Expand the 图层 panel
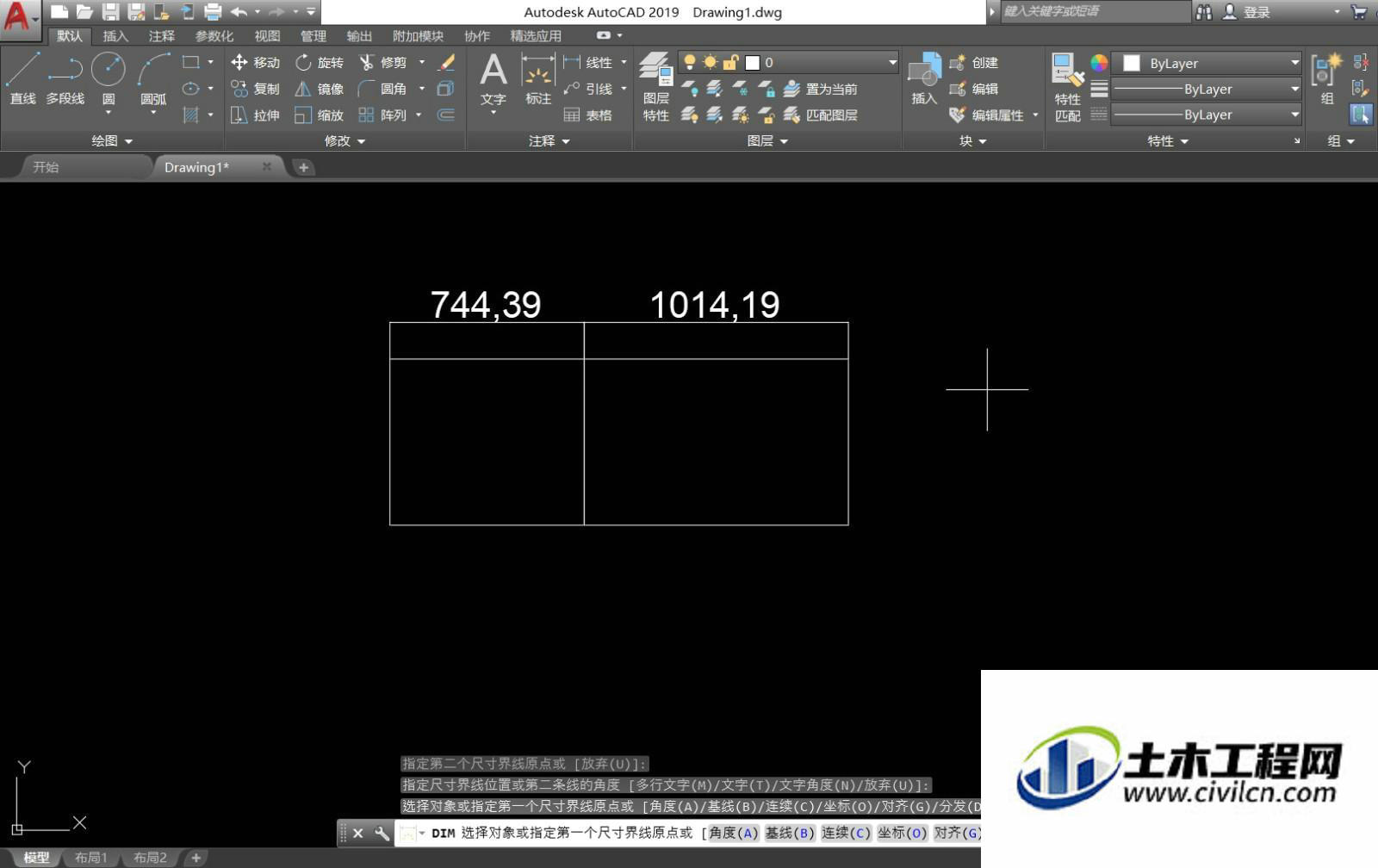The width and height of the screenshot is (1378, 868). (x=767, y=140)
